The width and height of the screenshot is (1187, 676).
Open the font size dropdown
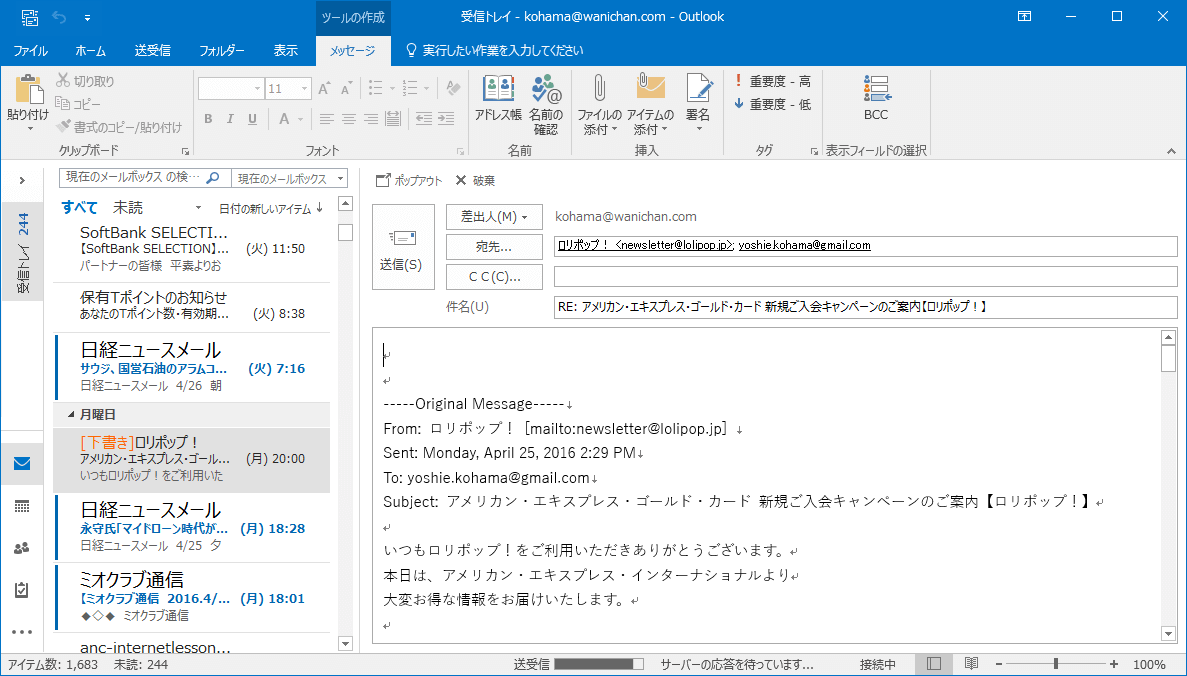[x=304, y=89]
